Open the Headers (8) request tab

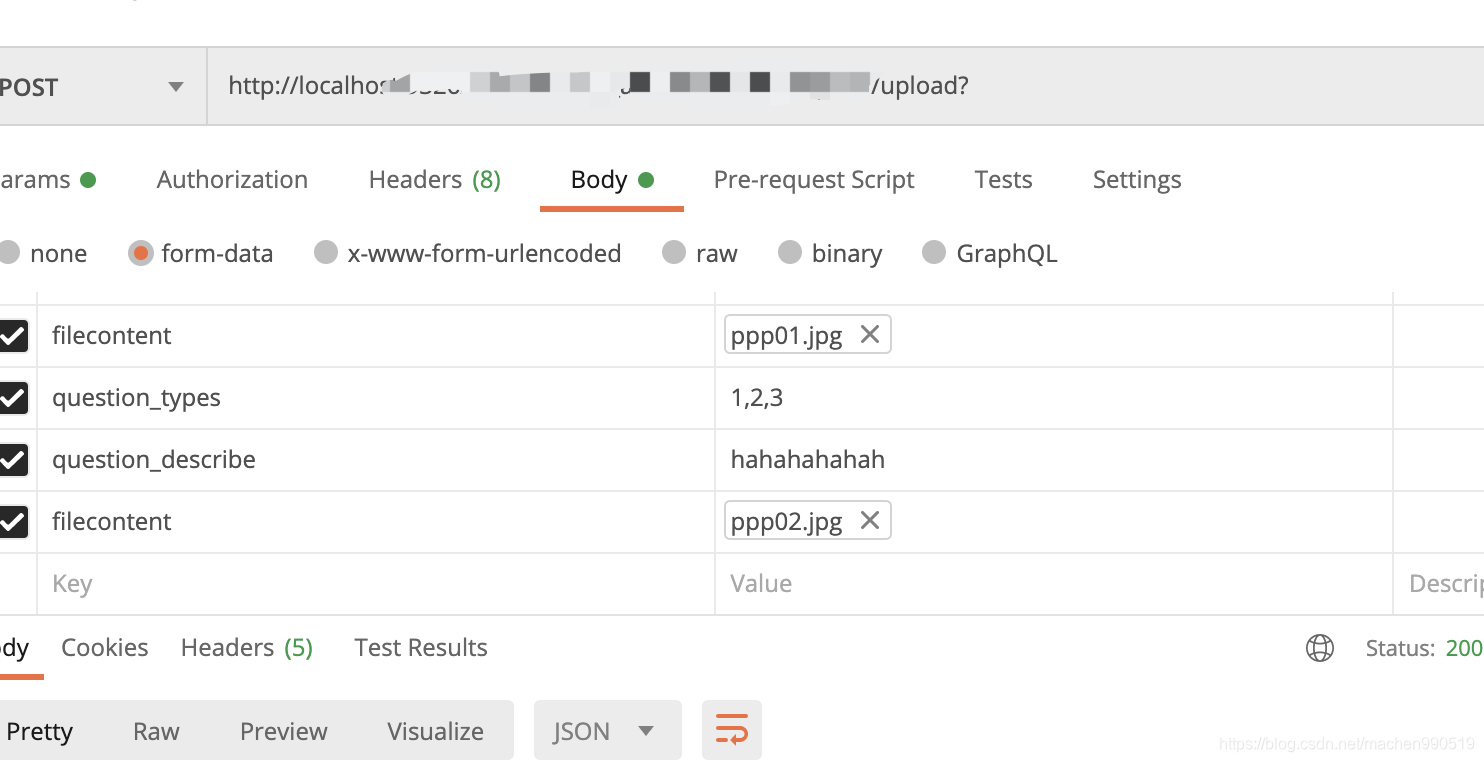434,179
